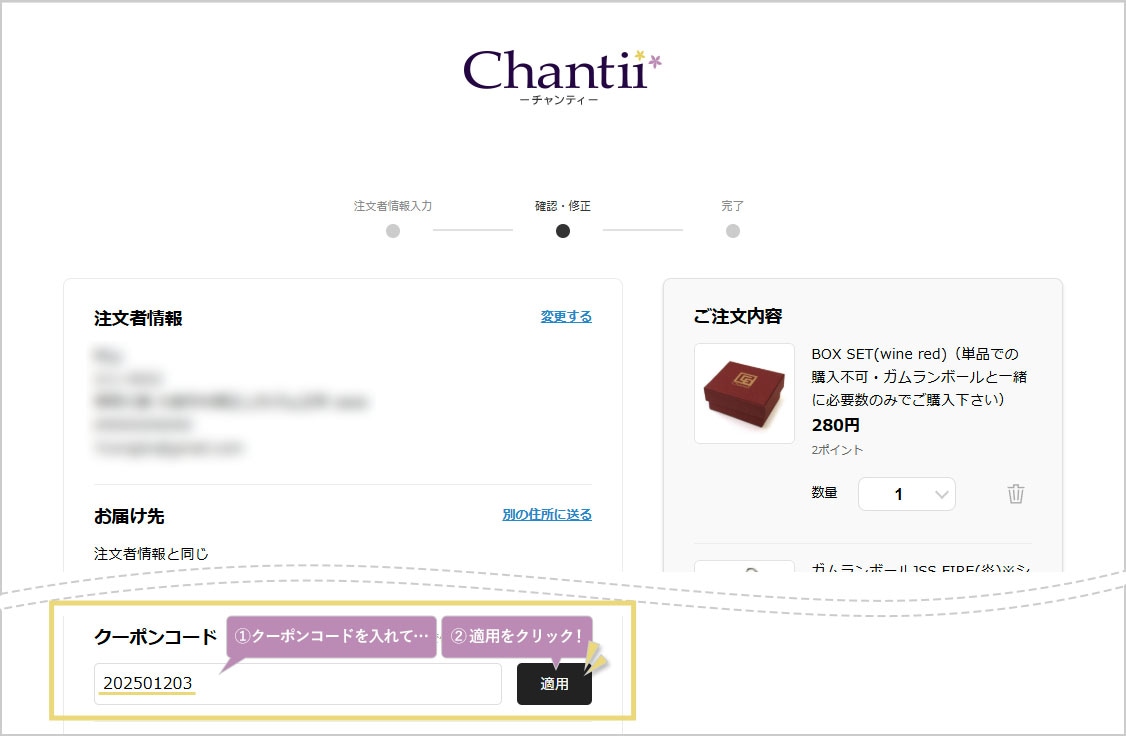Click the quantity dropdown chevron arrow
Image resolution: width=1126 pixels, height=736 pixels.
pos(941,495)
